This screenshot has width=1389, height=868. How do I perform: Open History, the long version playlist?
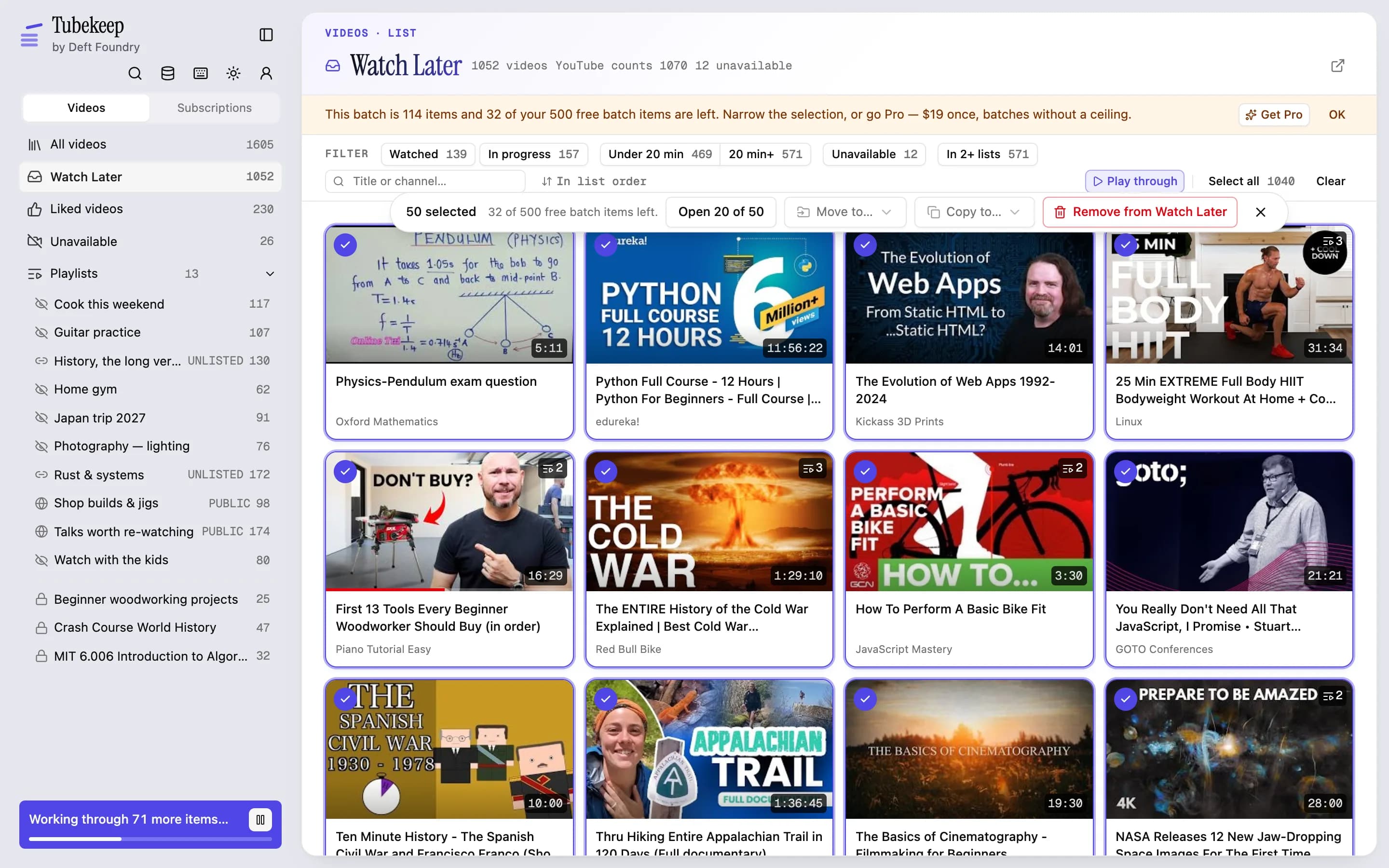(152, 361)
